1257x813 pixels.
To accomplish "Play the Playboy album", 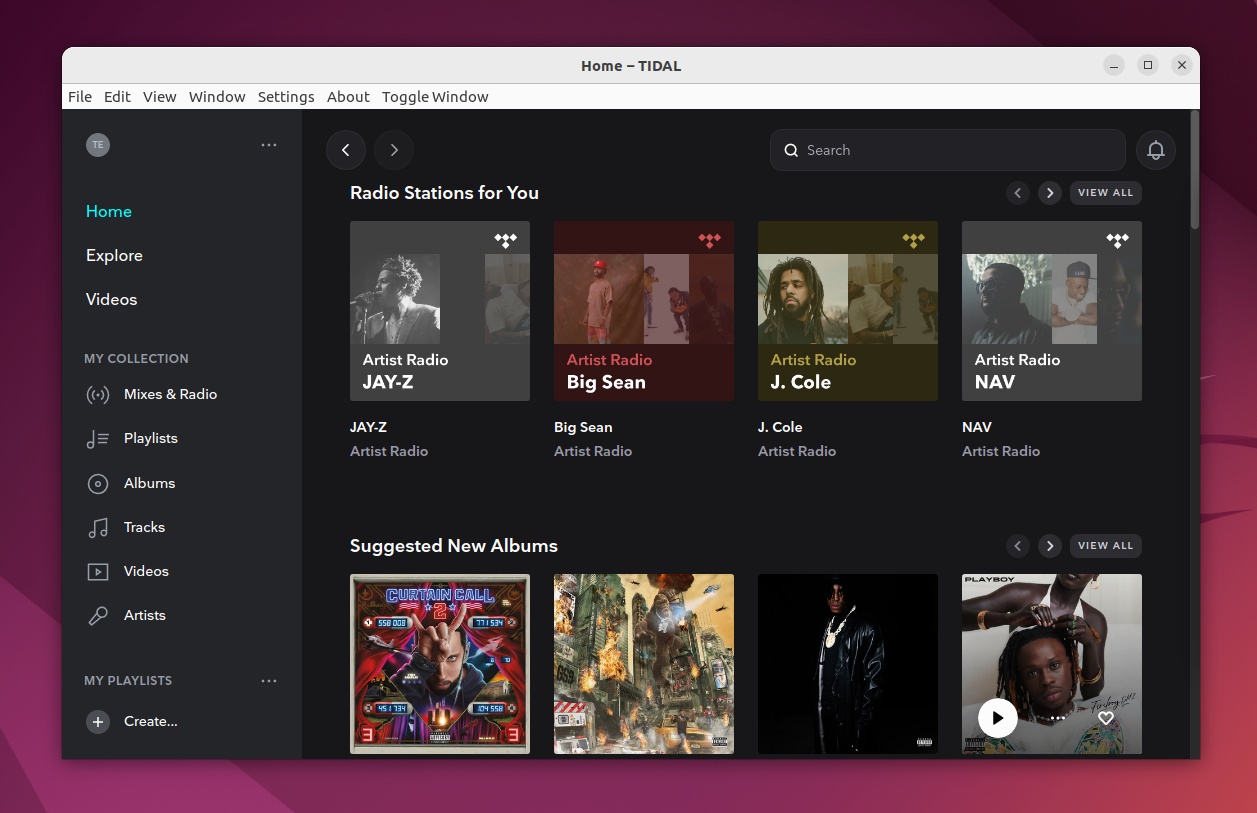I will click(x=997, y=718).
